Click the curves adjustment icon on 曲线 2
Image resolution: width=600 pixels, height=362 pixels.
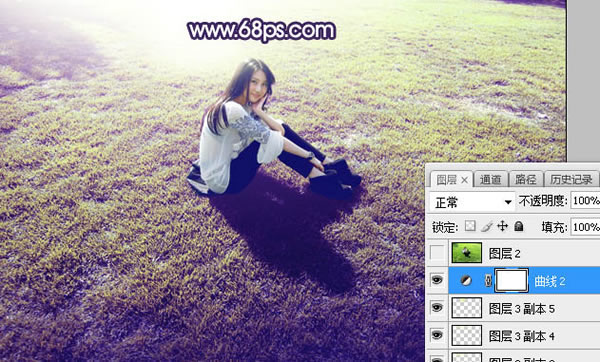pos(466,281)
